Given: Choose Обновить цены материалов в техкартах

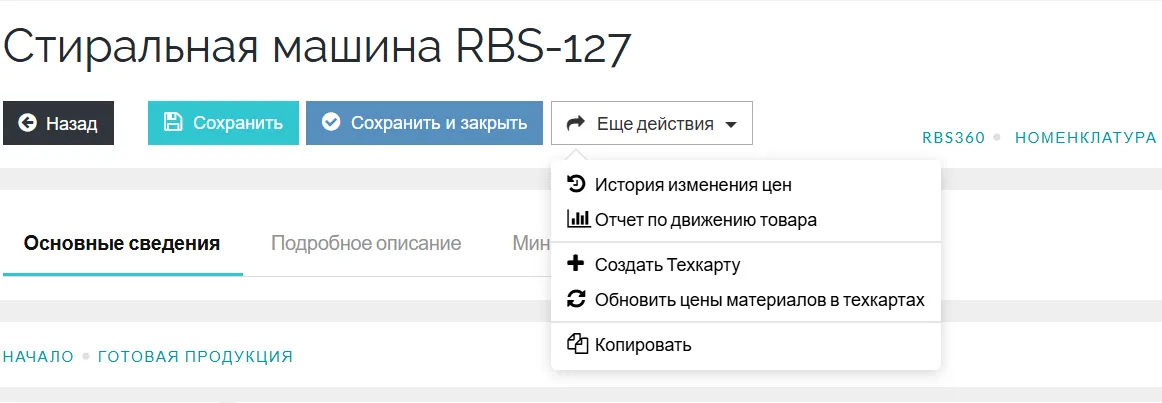Looking at the screenshot, I should click(759, 300).
